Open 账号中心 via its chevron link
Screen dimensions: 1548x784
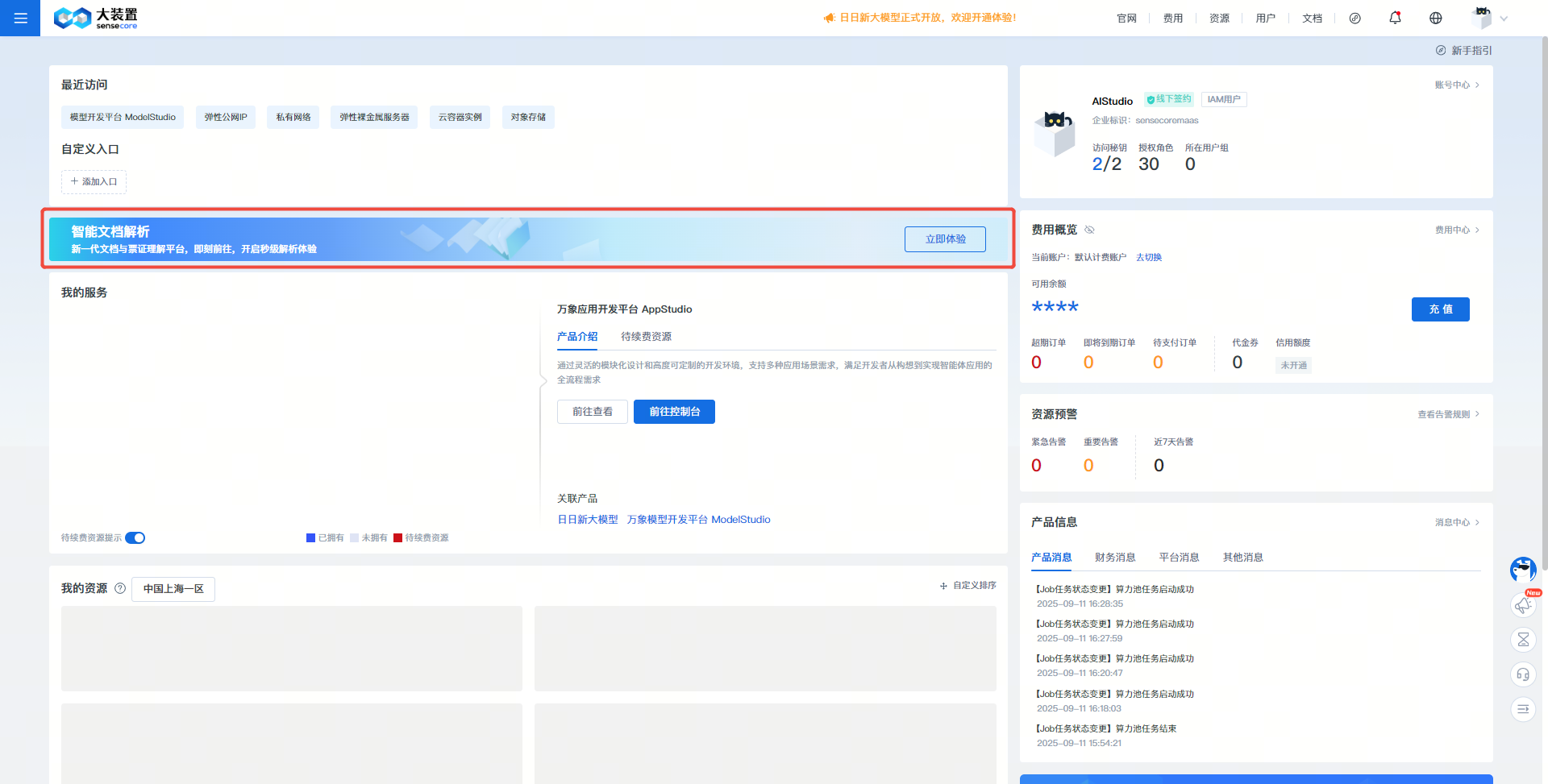click(x=1457, y=85)
